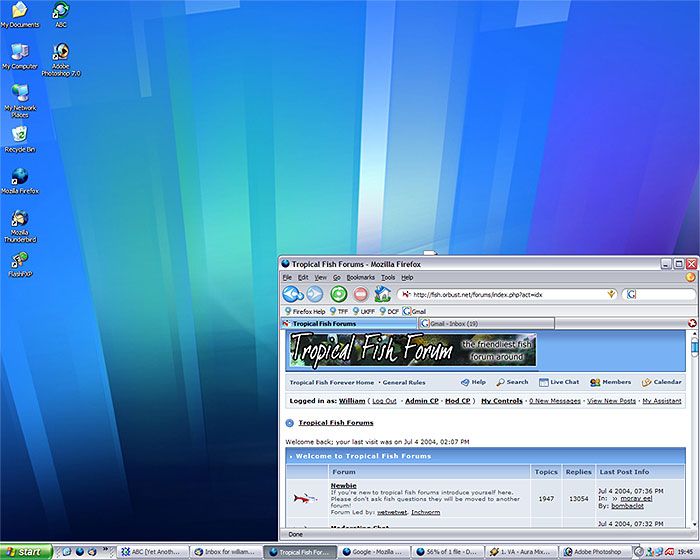Open My Documents desktop icon
Viewport: 700px width, 560px height.
20,15
